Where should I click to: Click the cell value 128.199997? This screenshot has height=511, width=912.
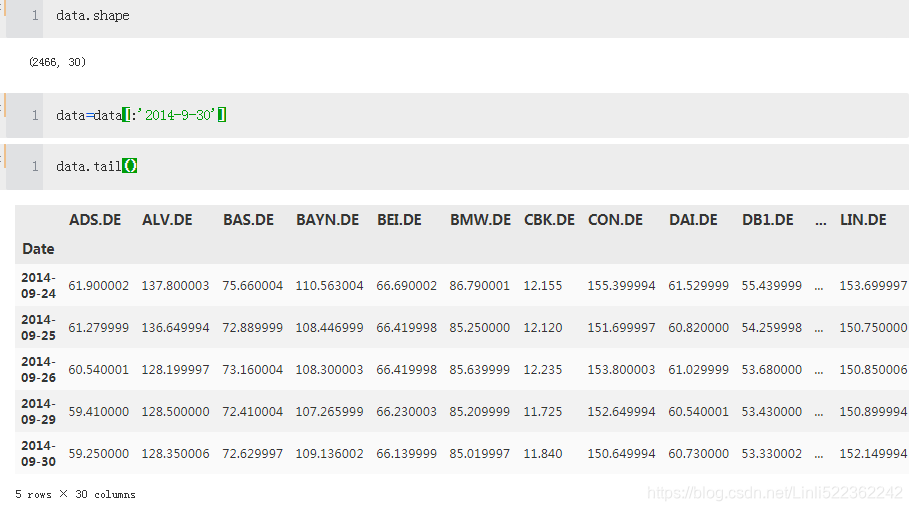(175, 369)
